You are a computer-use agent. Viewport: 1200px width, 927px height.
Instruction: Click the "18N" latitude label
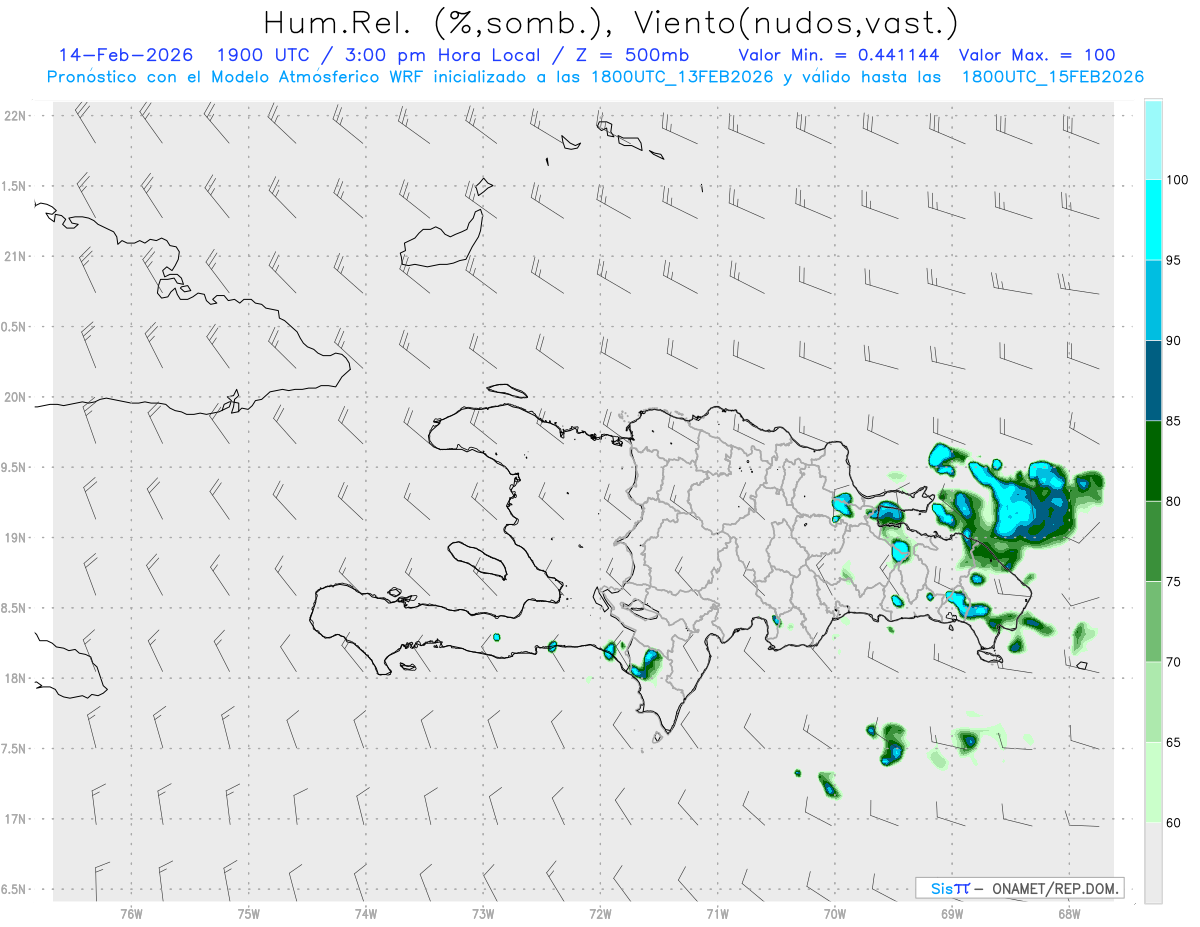[14, 678]
